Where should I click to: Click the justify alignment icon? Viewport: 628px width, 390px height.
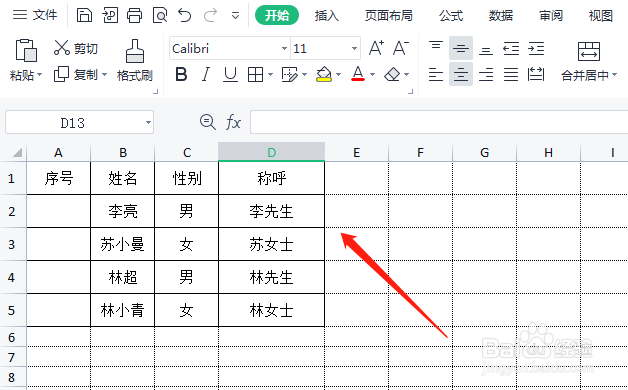pyautogui.click(x=511, y=74)
